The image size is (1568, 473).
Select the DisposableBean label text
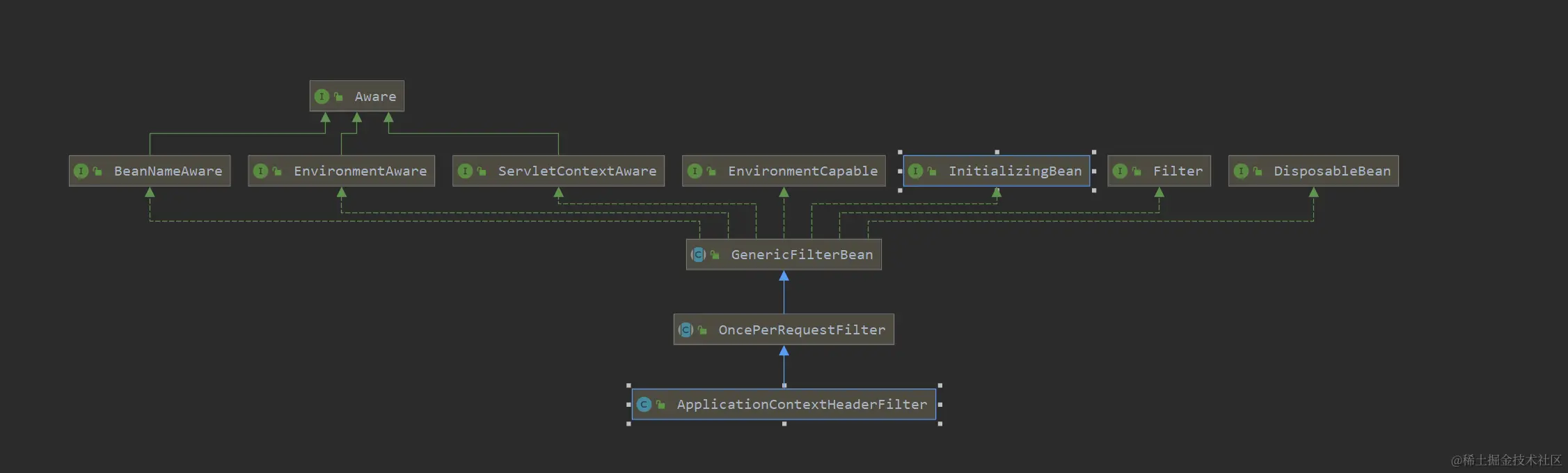click(1332, 171)
